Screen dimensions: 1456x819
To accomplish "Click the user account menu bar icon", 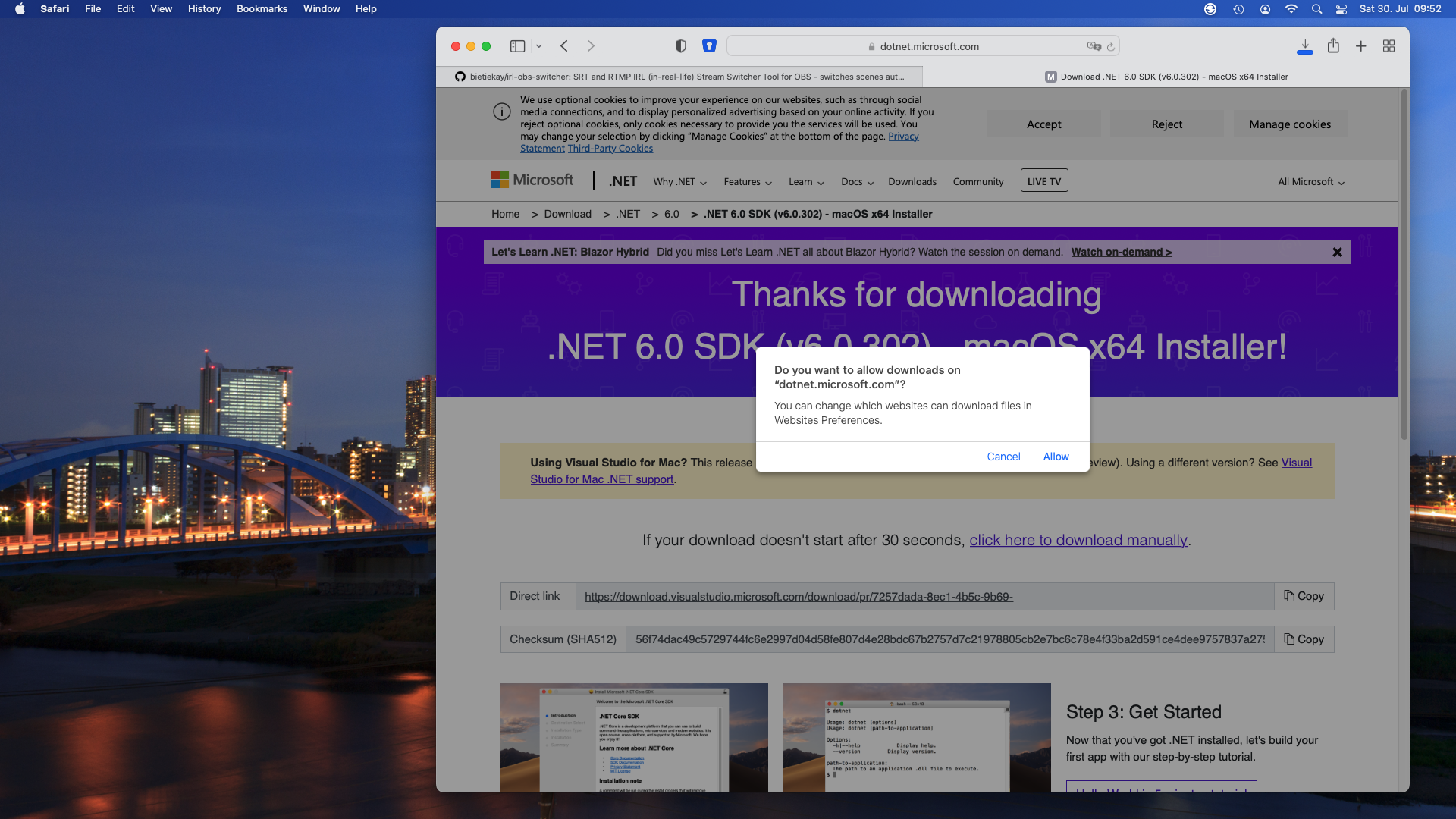I will [x=1265, y=9].
